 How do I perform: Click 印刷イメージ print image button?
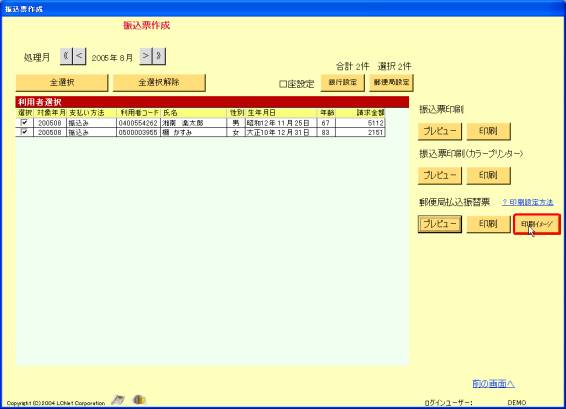[537, 224]
